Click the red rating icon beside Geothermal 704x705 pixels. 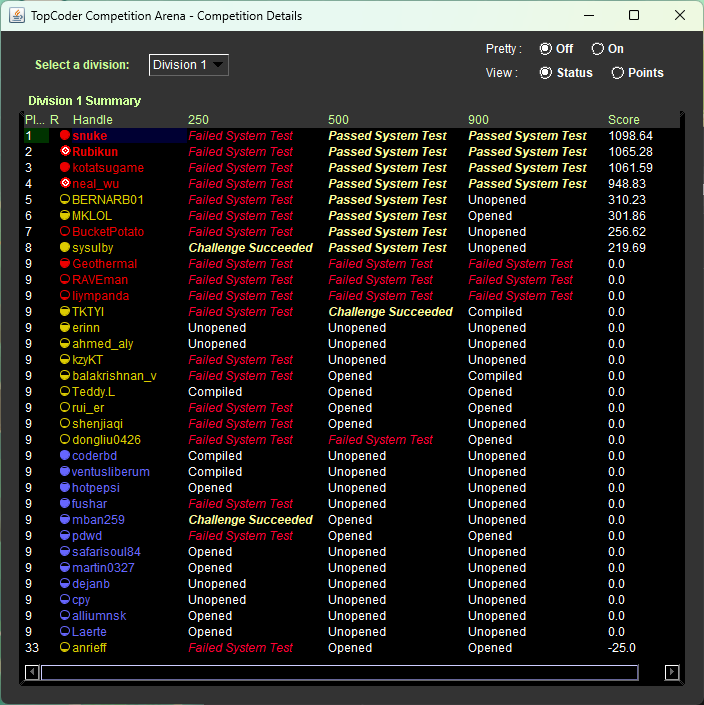(65, 263)
